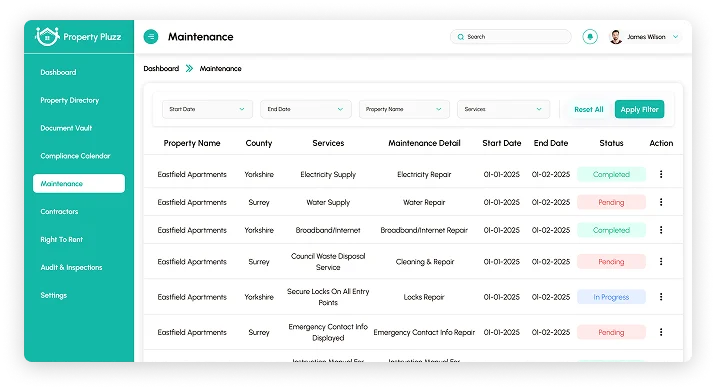Open actions menu for Secure Locks row
This screenshot has width=716, height=390.
[661, 296]
